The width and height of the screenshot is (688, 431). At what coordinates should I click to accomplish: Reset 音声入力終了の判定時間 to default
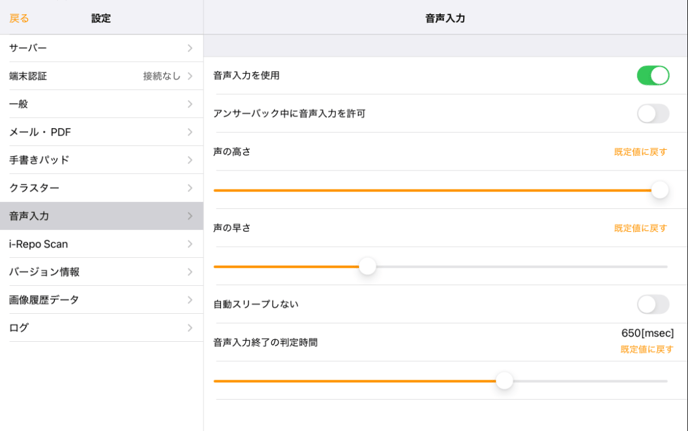647,349
